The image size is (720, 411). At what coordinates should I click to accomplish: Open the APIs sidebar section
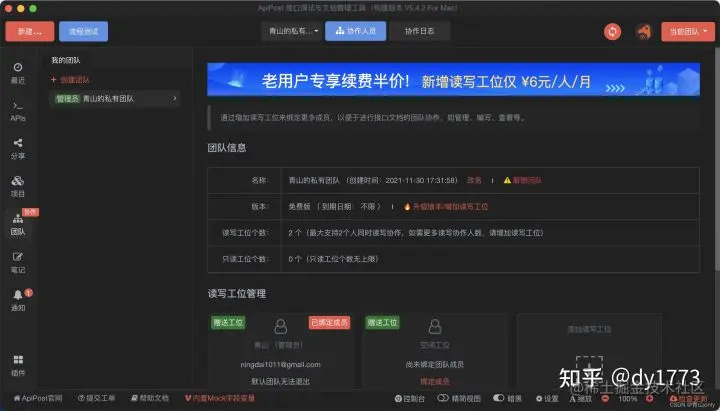[x=17, y=112]
